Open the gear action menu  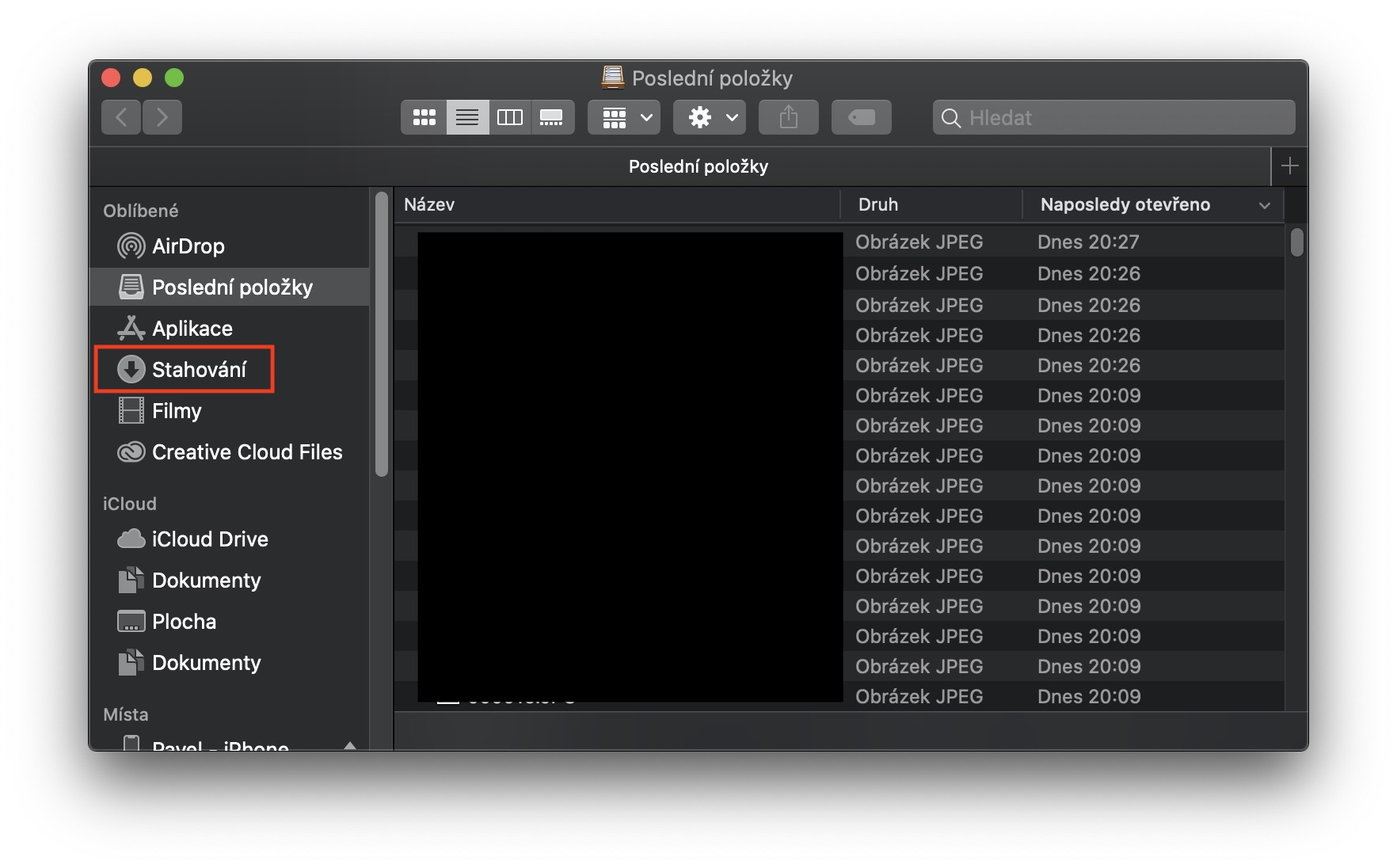point(710,117)
